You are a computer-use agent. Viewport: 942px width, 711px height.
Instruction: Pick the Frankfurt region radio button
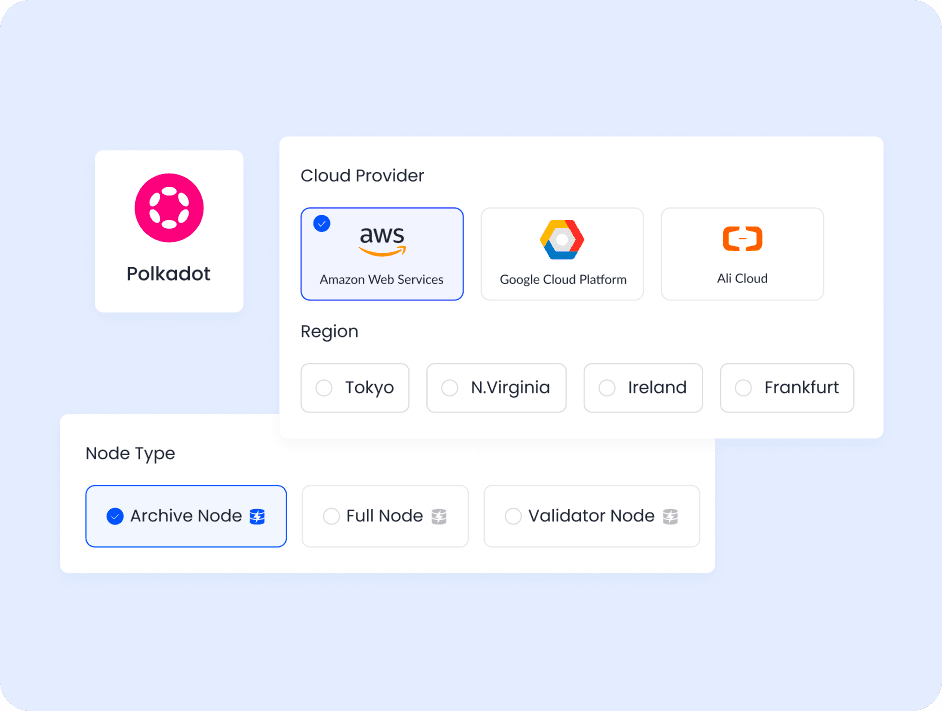pos(743,388)
